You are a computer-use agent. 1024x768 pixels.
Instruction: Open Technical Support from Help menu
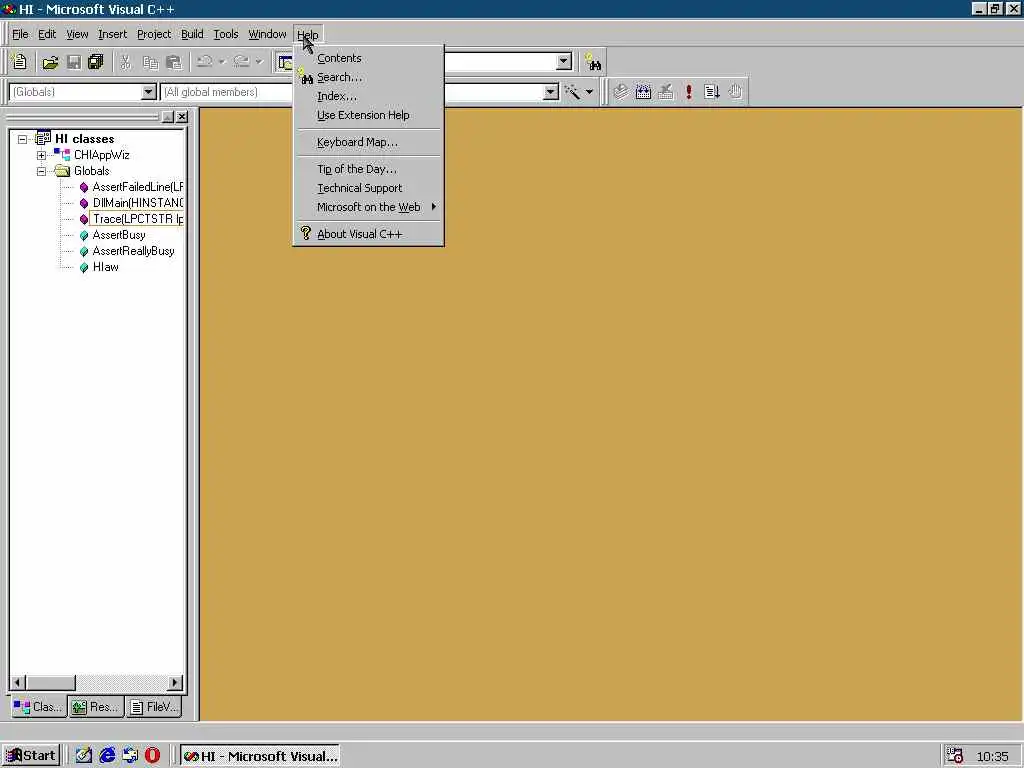369,188
